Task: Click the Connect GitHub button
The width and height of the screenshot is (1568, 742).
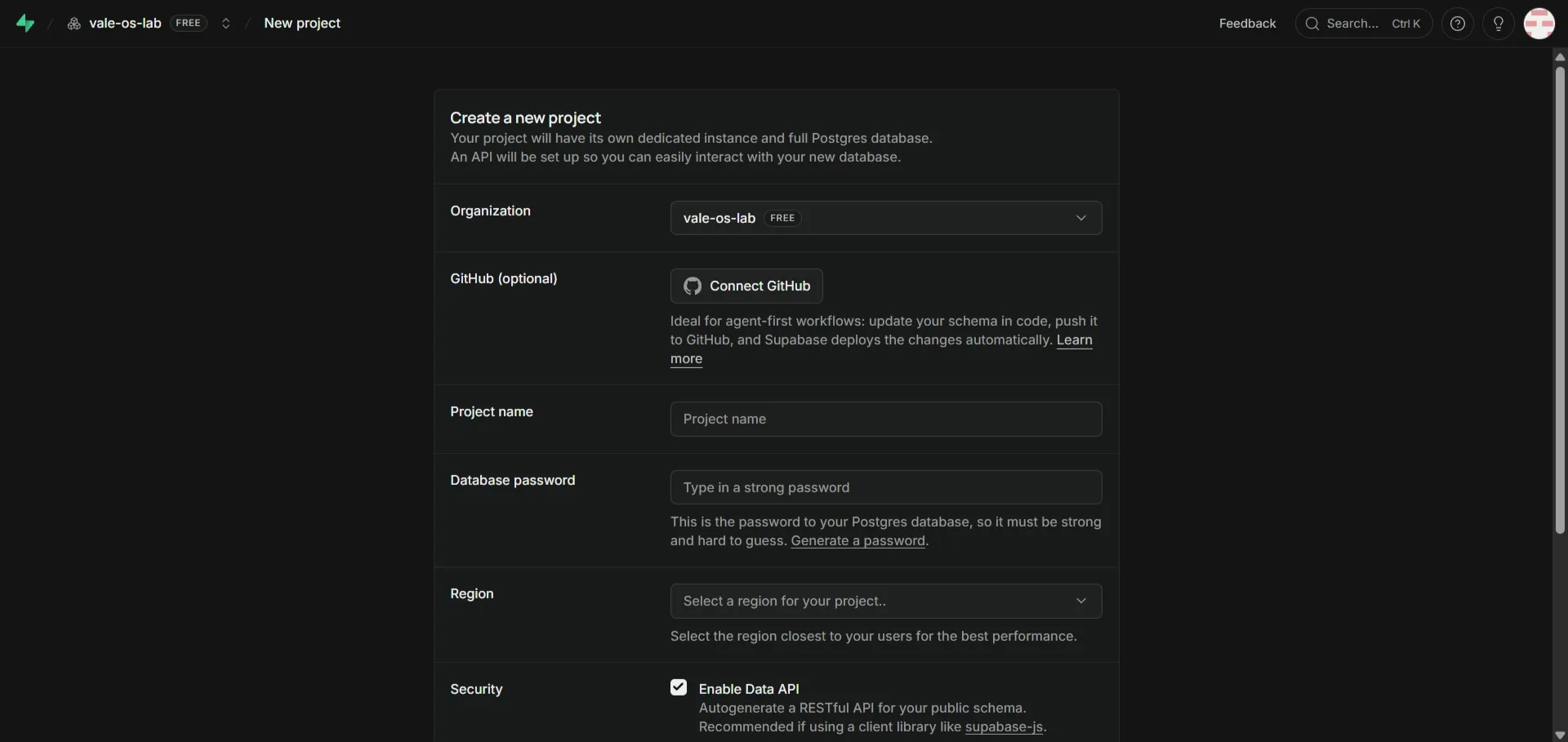Action: coord(746,286)
